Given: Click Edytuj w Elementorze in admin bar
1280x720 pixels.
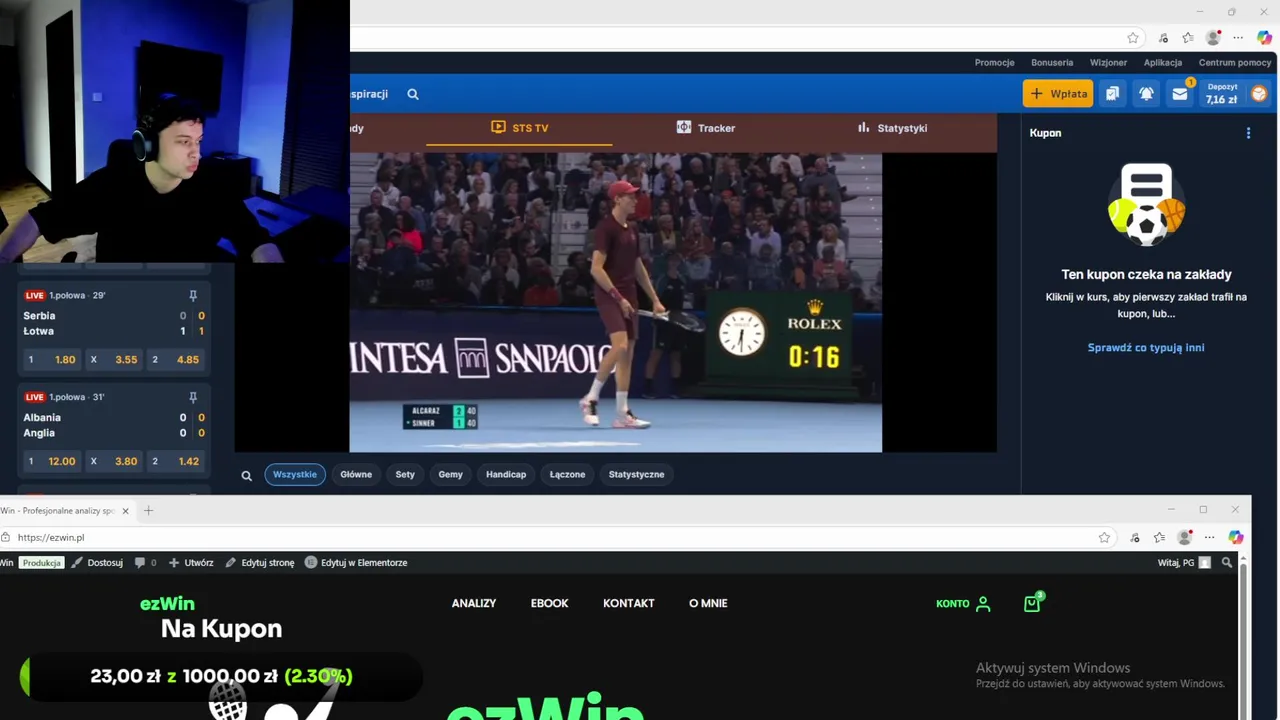Looking at the screenshot, I should [x=356, y=563].
